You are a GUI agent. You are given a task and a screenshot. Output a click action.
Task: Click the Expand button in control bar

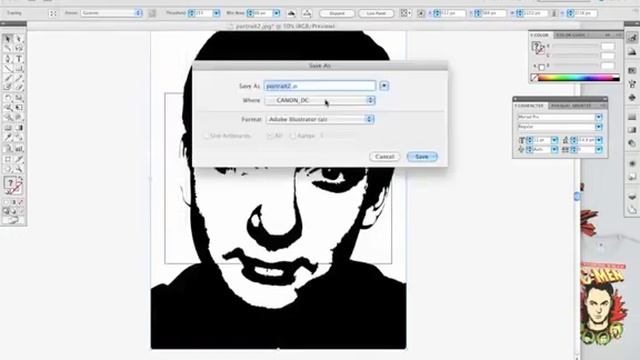click(x=337, y=13)
